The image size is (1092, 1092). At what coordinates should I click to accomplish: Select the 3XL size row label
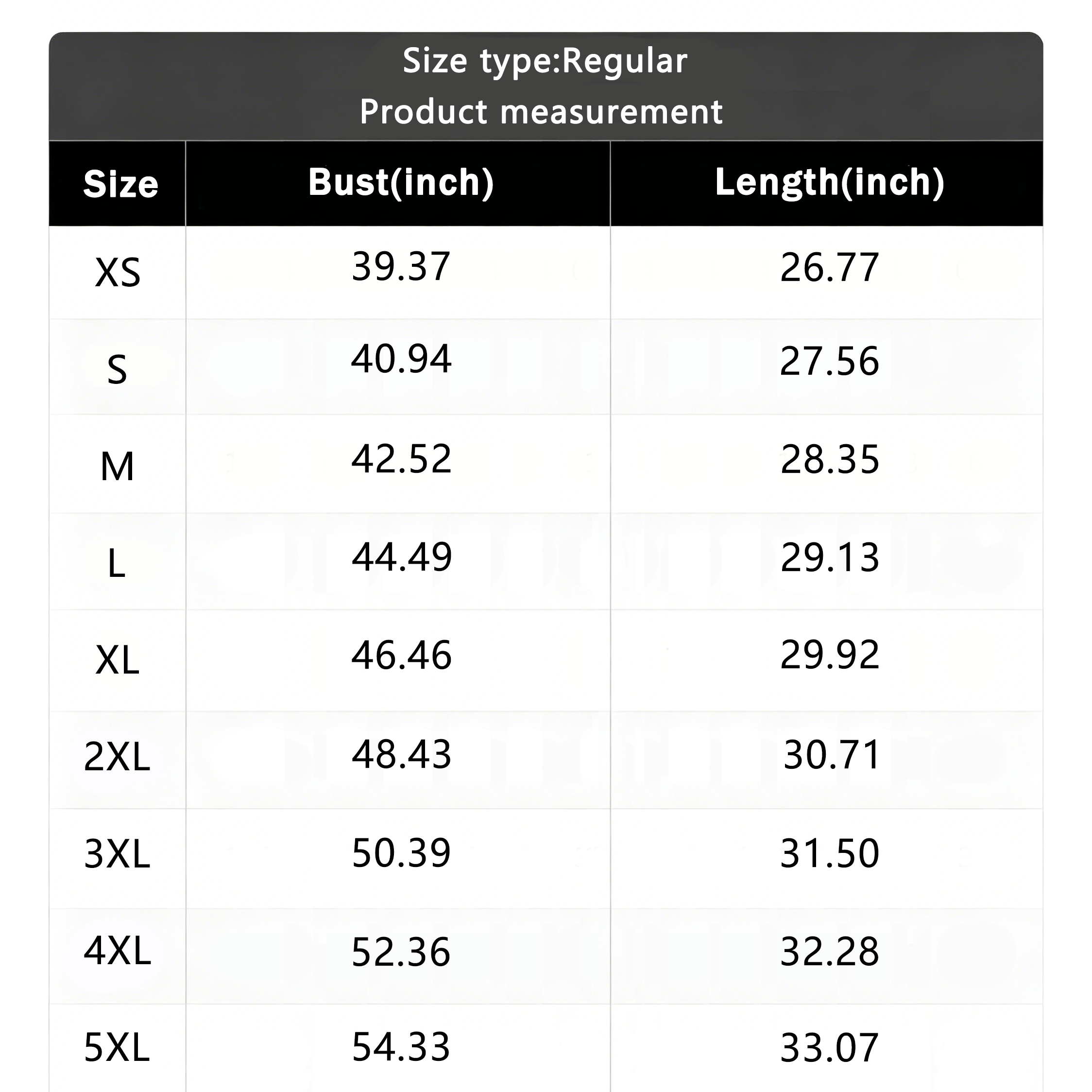[117, 854]
